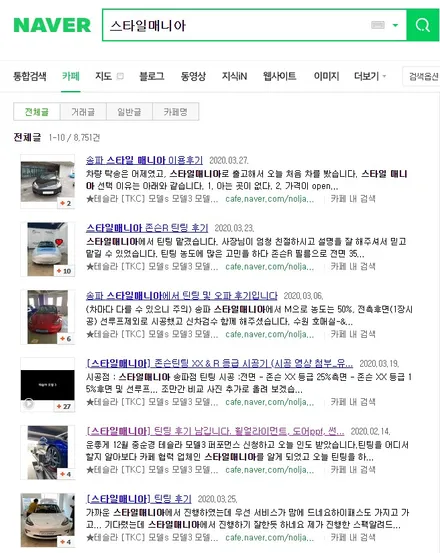Select the 일반글 filter

pos(129,112)
